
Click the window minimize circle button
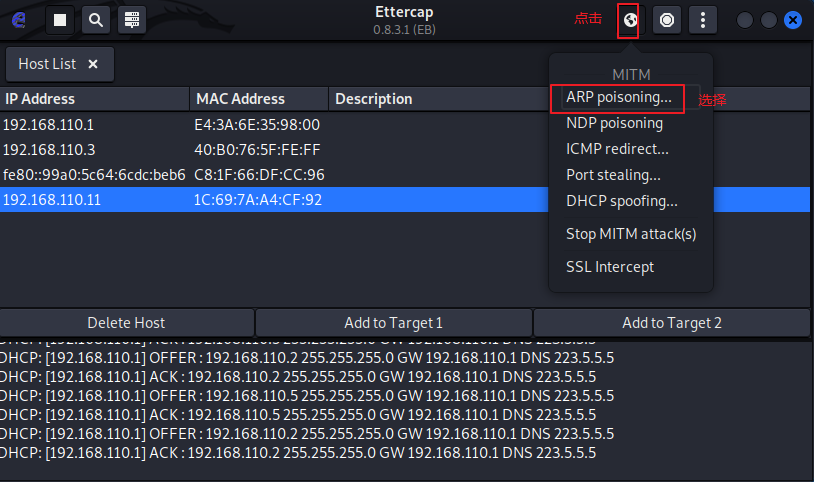point(744,20)
